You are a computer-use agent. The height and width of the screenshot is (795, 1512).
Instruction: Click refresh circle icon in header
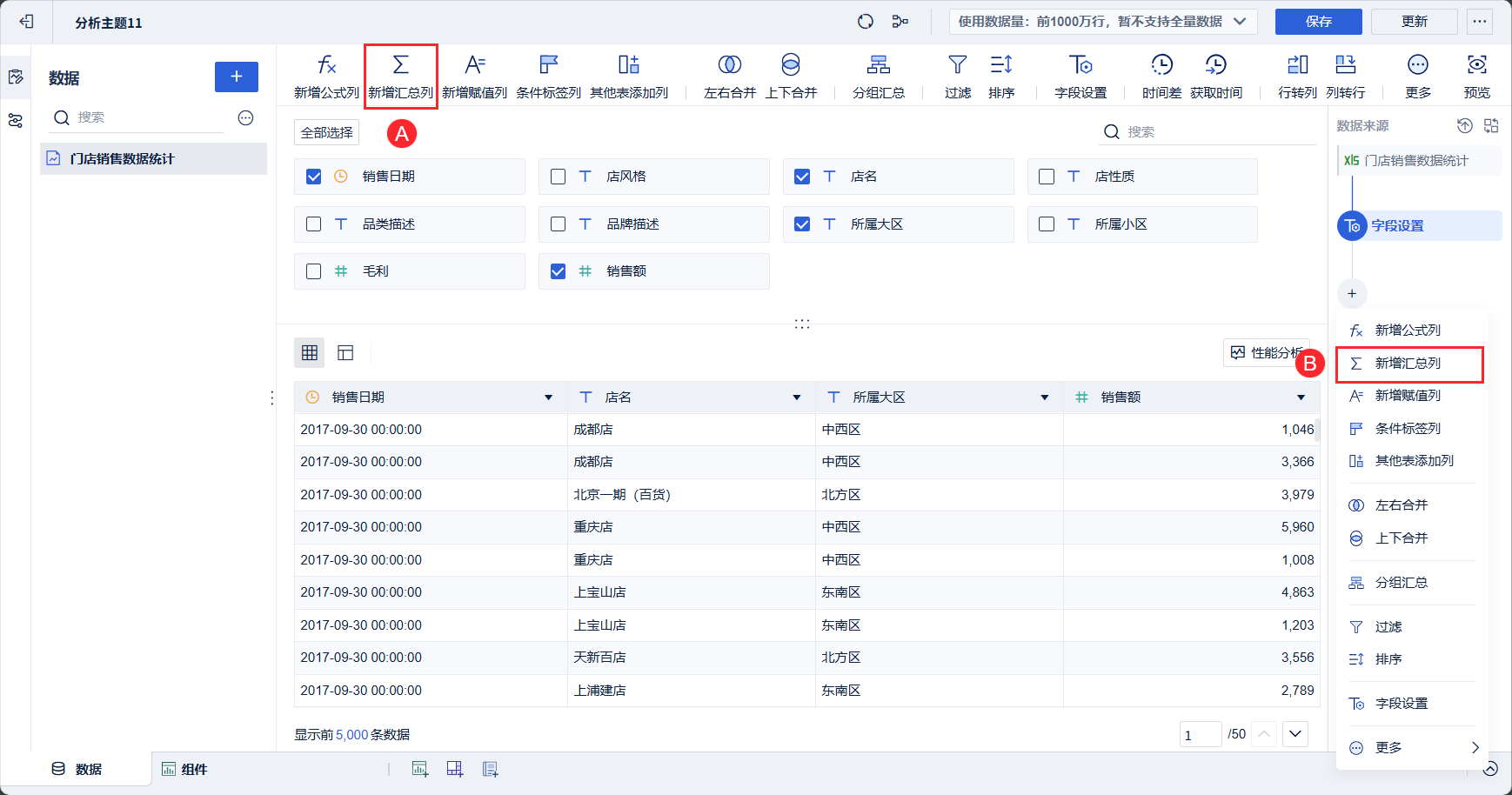pos(866,22)
